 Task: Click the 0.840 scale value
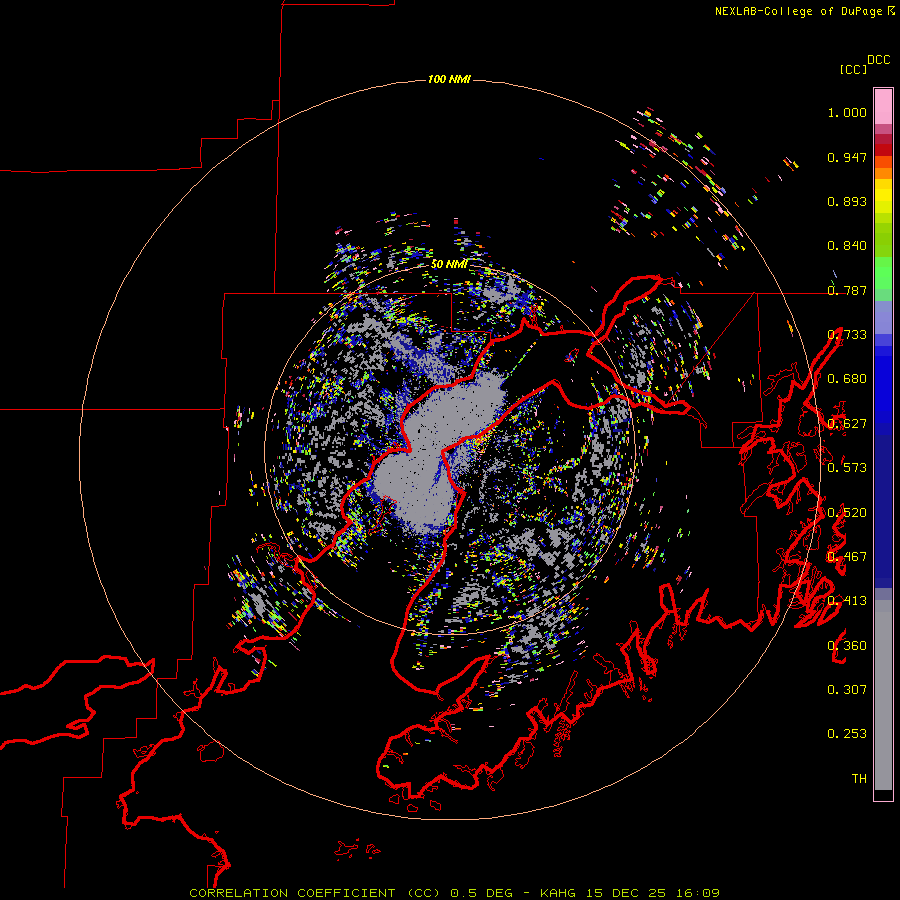[847, 246]
